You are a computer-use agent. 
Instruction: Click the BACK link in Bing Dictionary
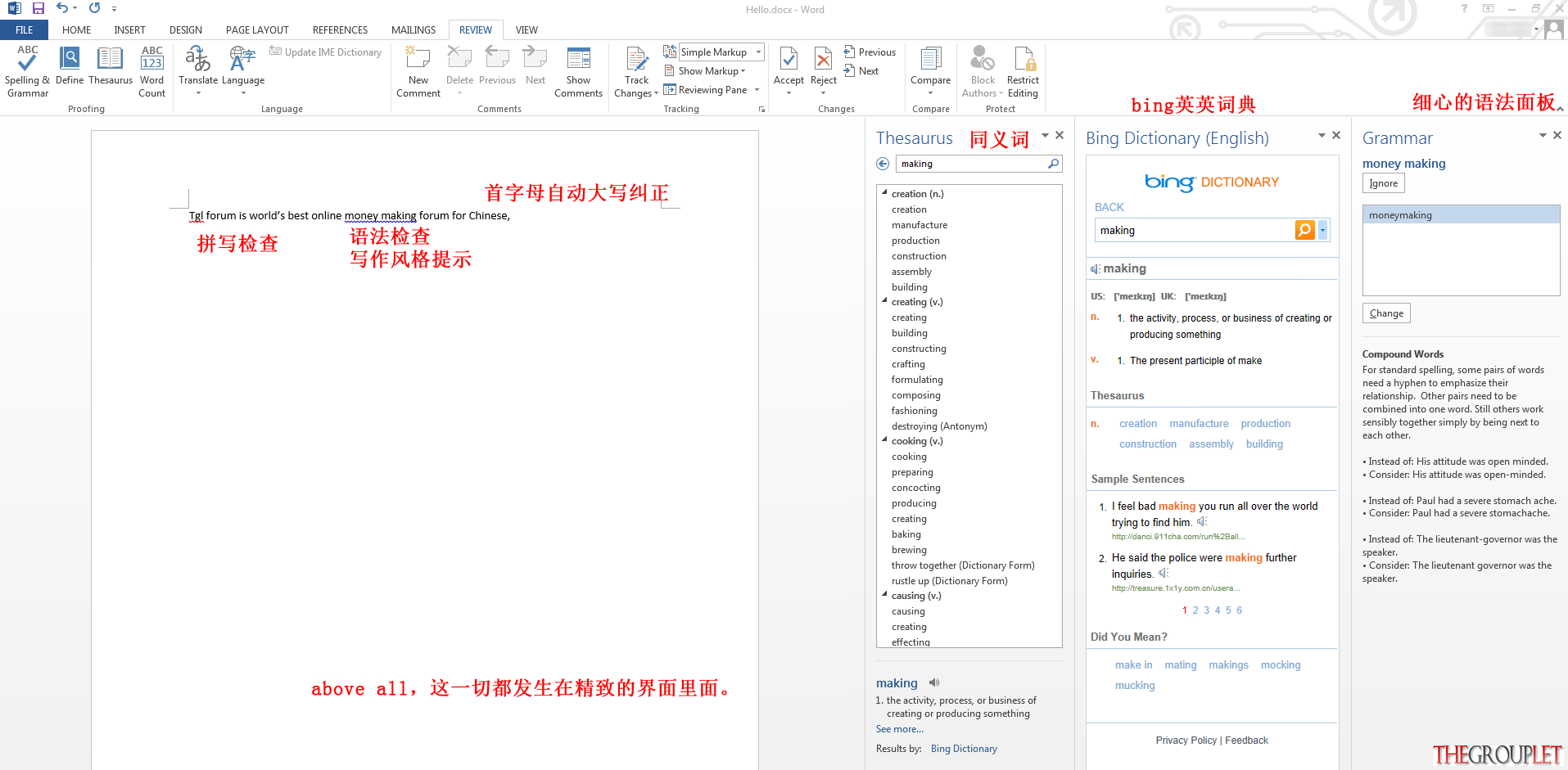click(x=1109, y=208)
